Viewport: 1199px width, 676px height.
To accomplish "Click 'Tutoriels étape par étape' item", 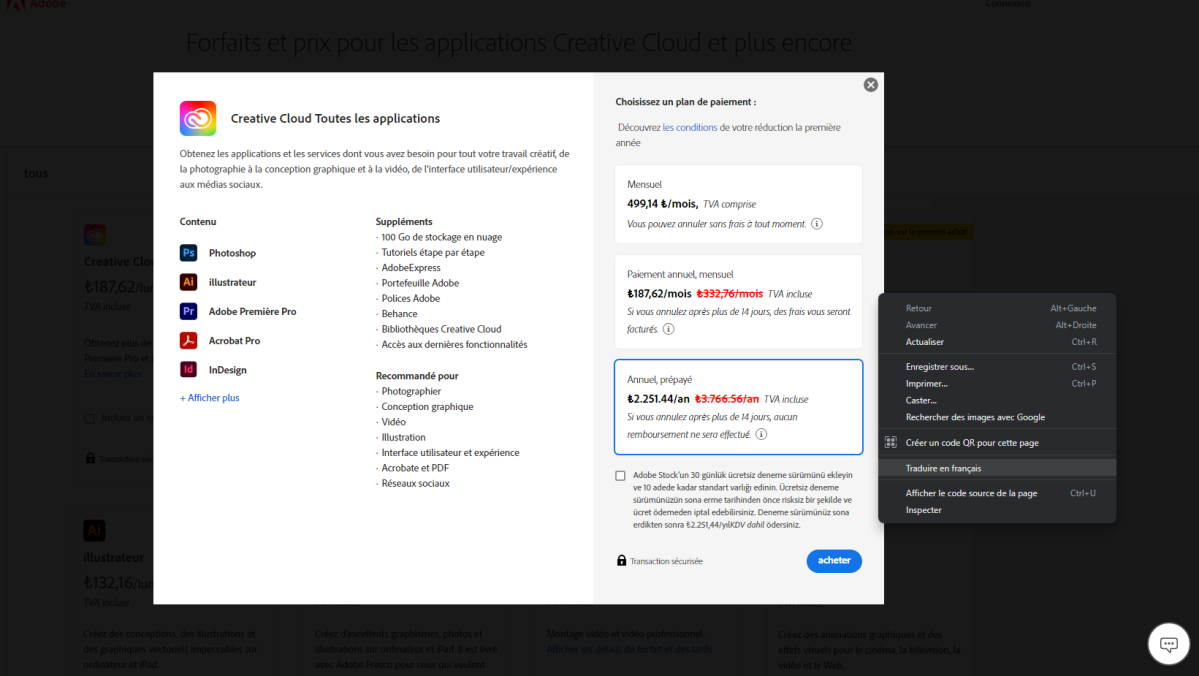I will click(433, 252).
